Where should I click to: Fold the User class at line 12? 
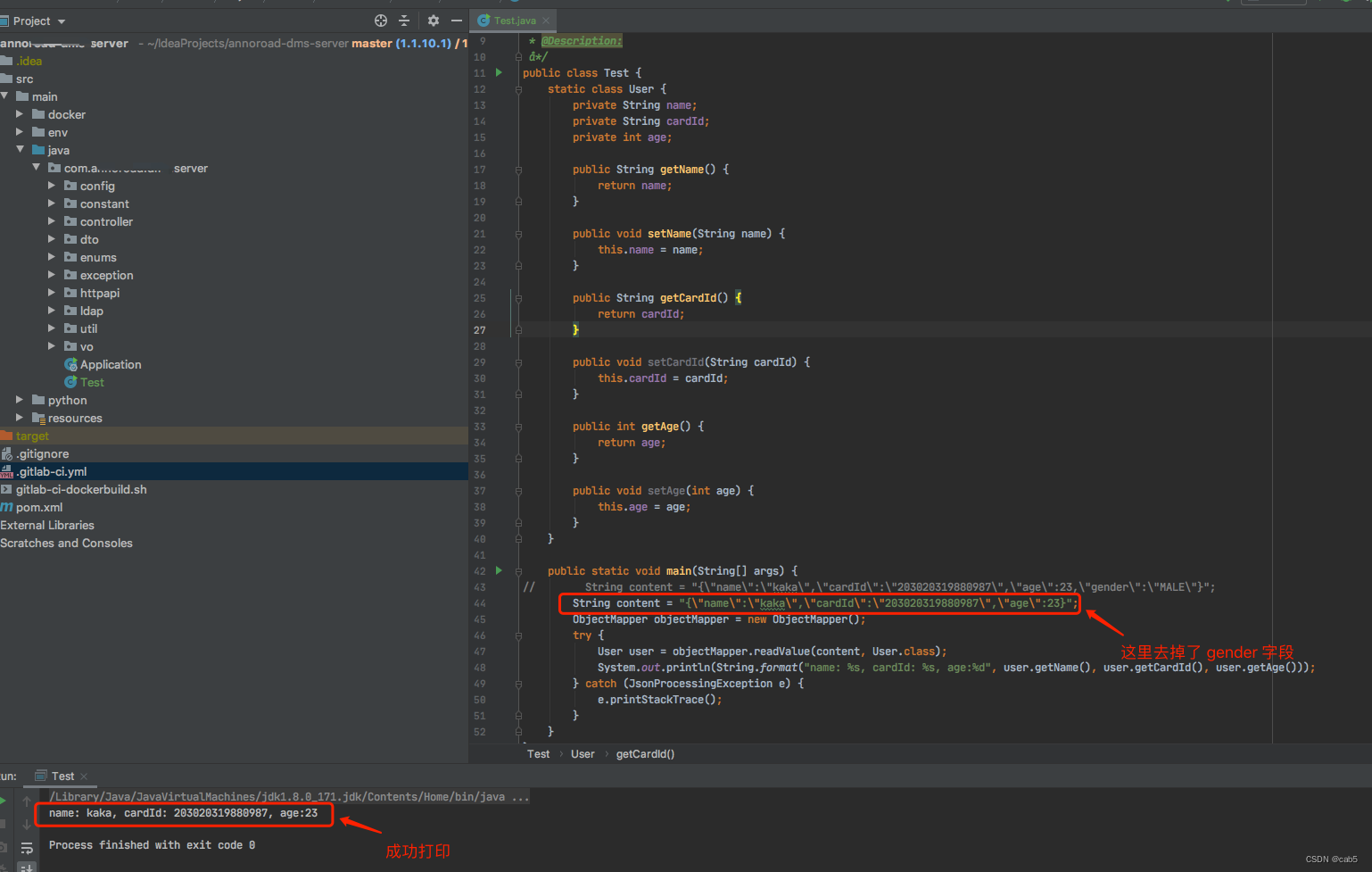click(518, 89)
